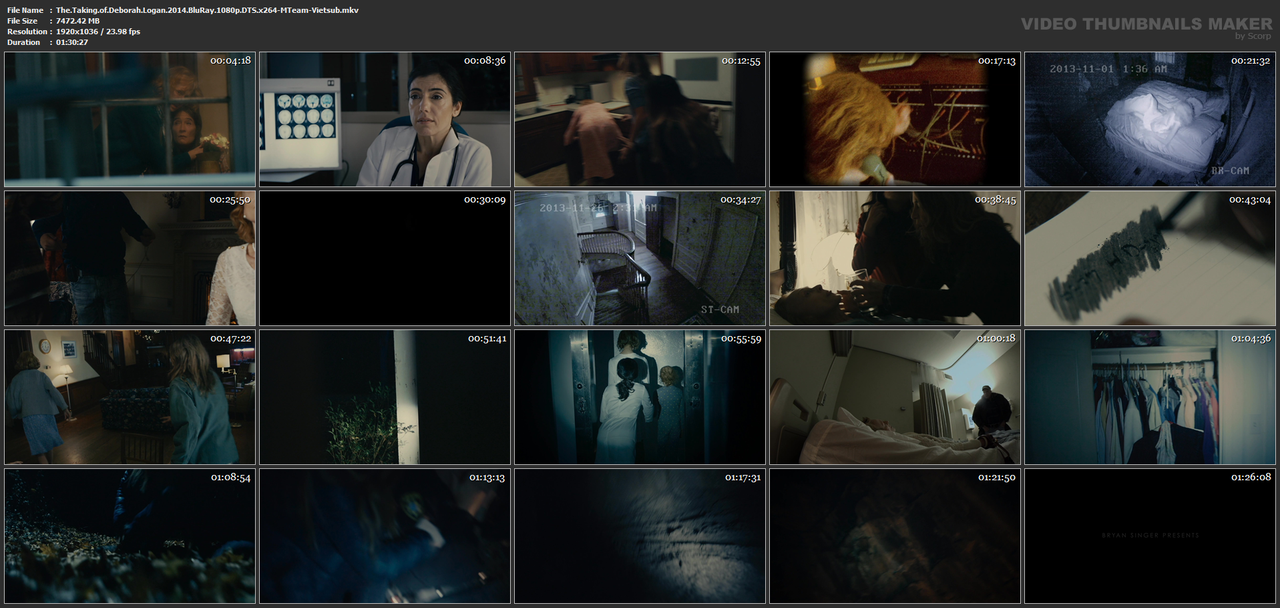Open the hospital bed thumbnail at 01:00:18

pyautogui.click(x=895, y=397)
